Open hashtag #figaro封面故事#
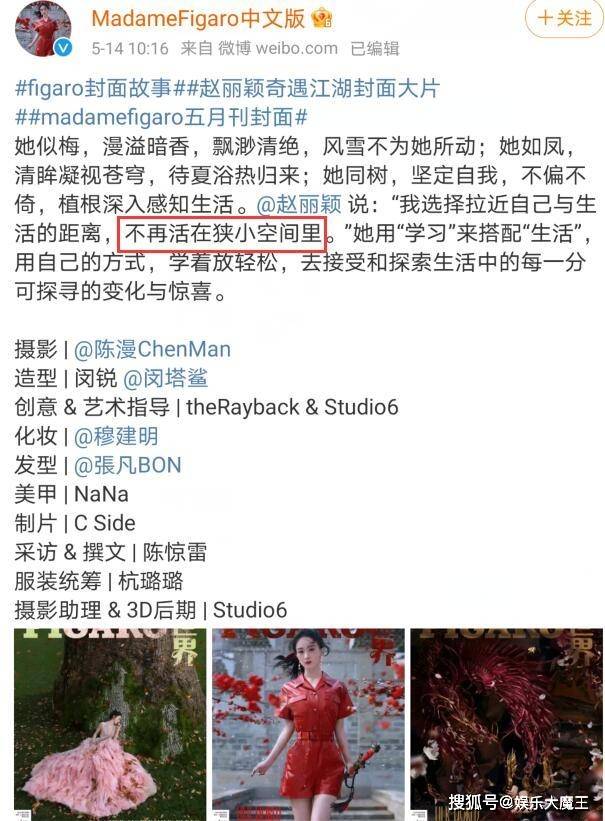This screenshot has height=821, width=605. click(x=98, y=88)
